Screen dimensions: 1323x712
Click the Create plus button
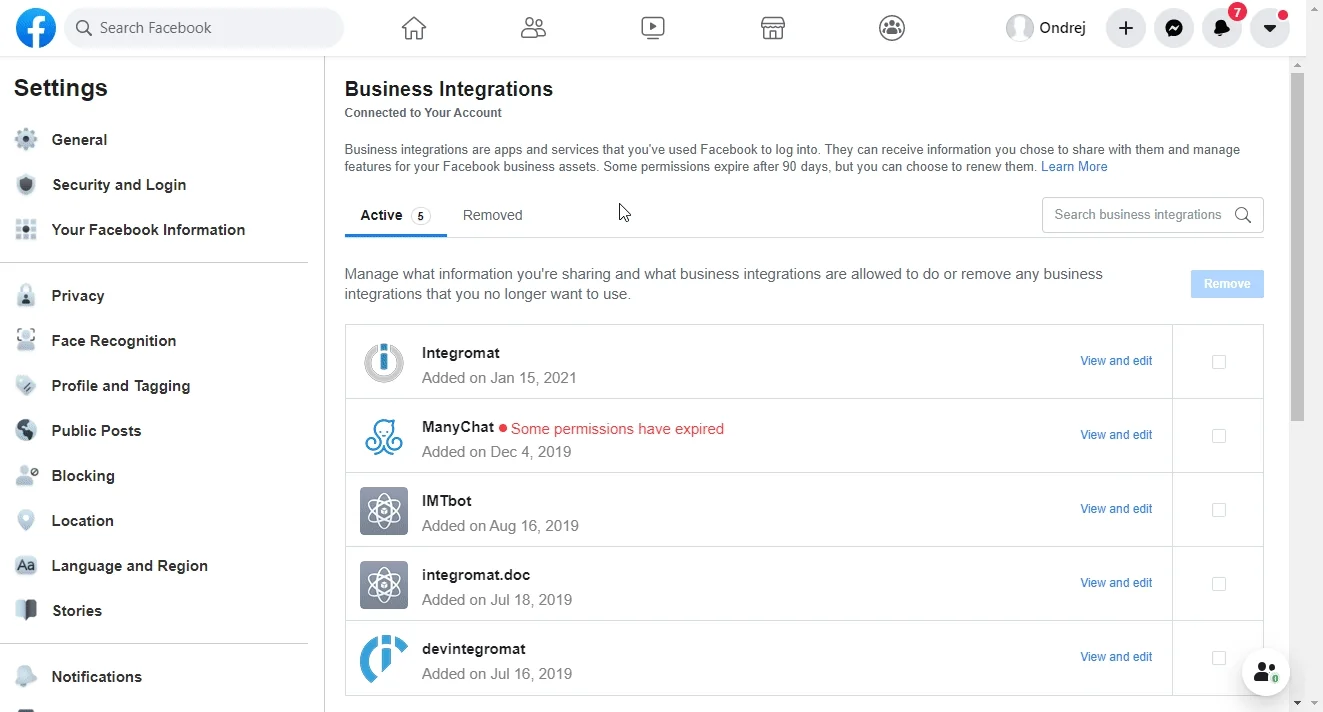pyautogui.click(x=1126, y=28)
